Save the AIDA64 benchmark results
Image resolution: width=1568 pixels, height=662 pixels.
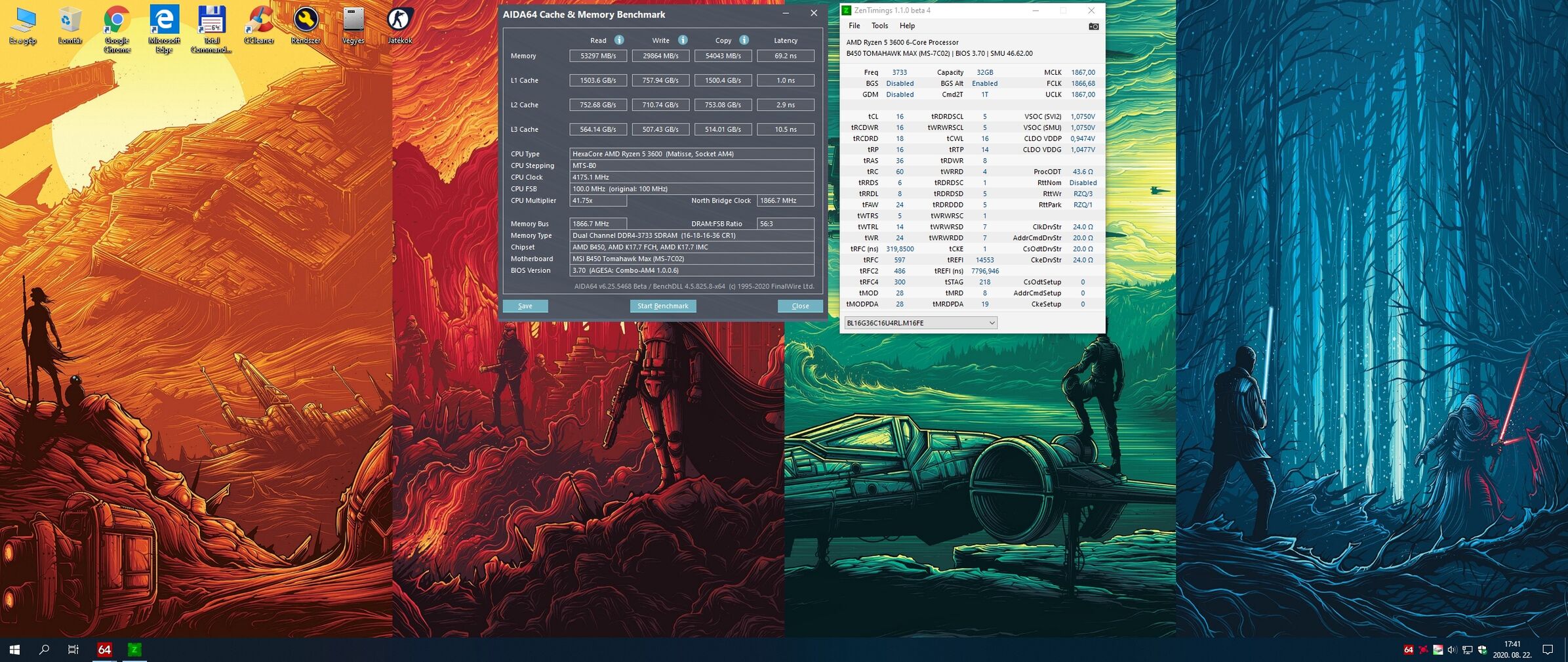525,306
